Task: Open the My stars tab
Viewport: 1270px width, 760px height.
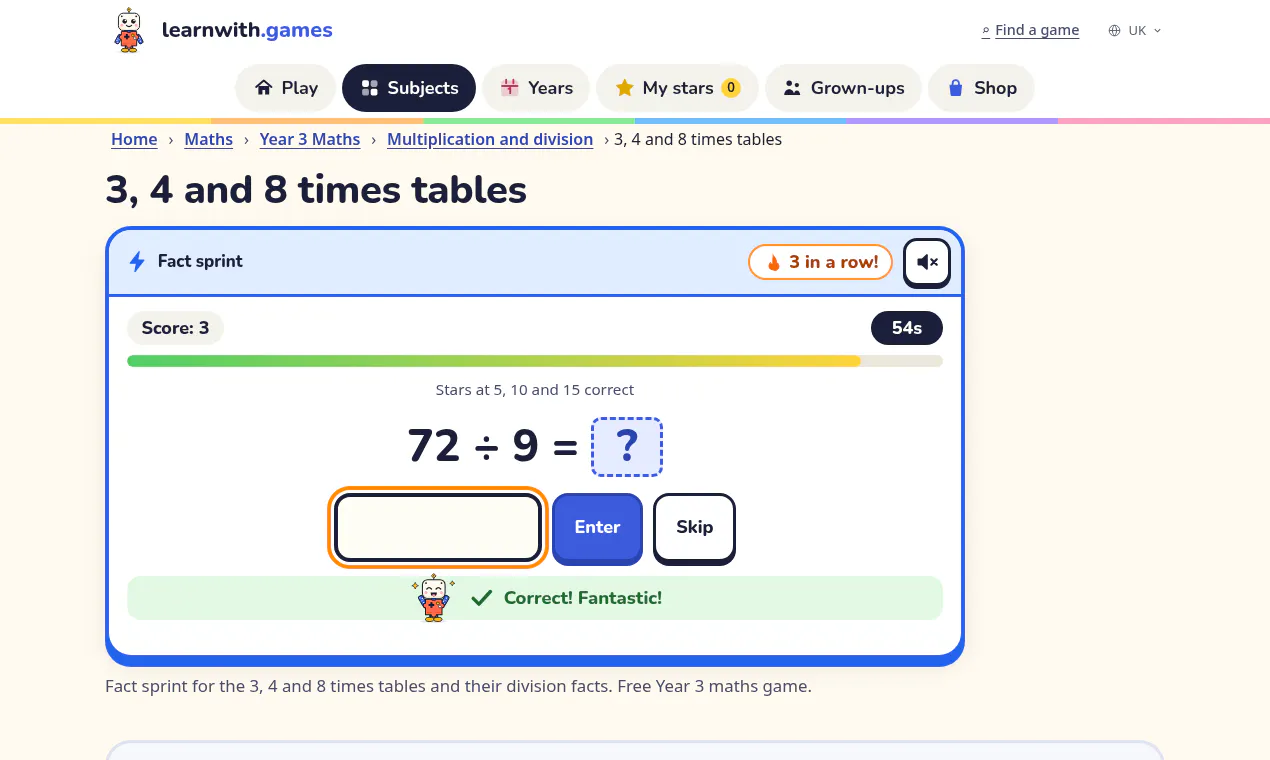Action: click(x=677, y=88)
